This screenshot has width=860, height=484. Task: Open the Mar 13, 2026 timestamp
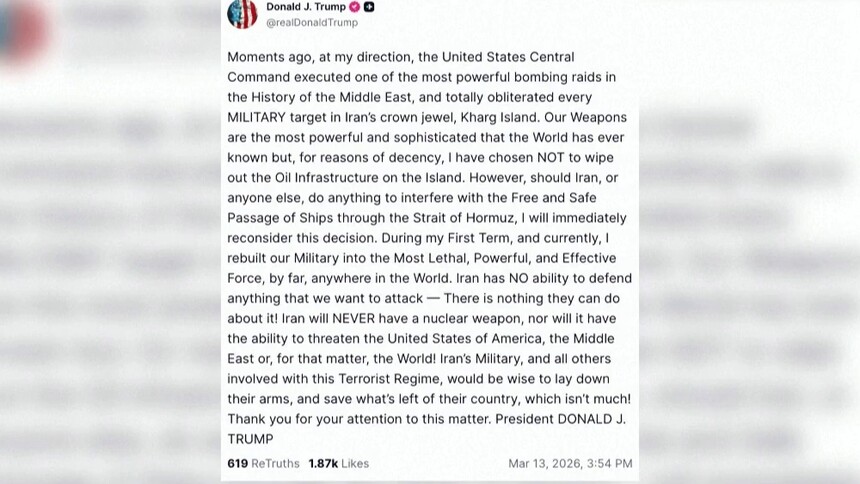click(x=570, y=463)
